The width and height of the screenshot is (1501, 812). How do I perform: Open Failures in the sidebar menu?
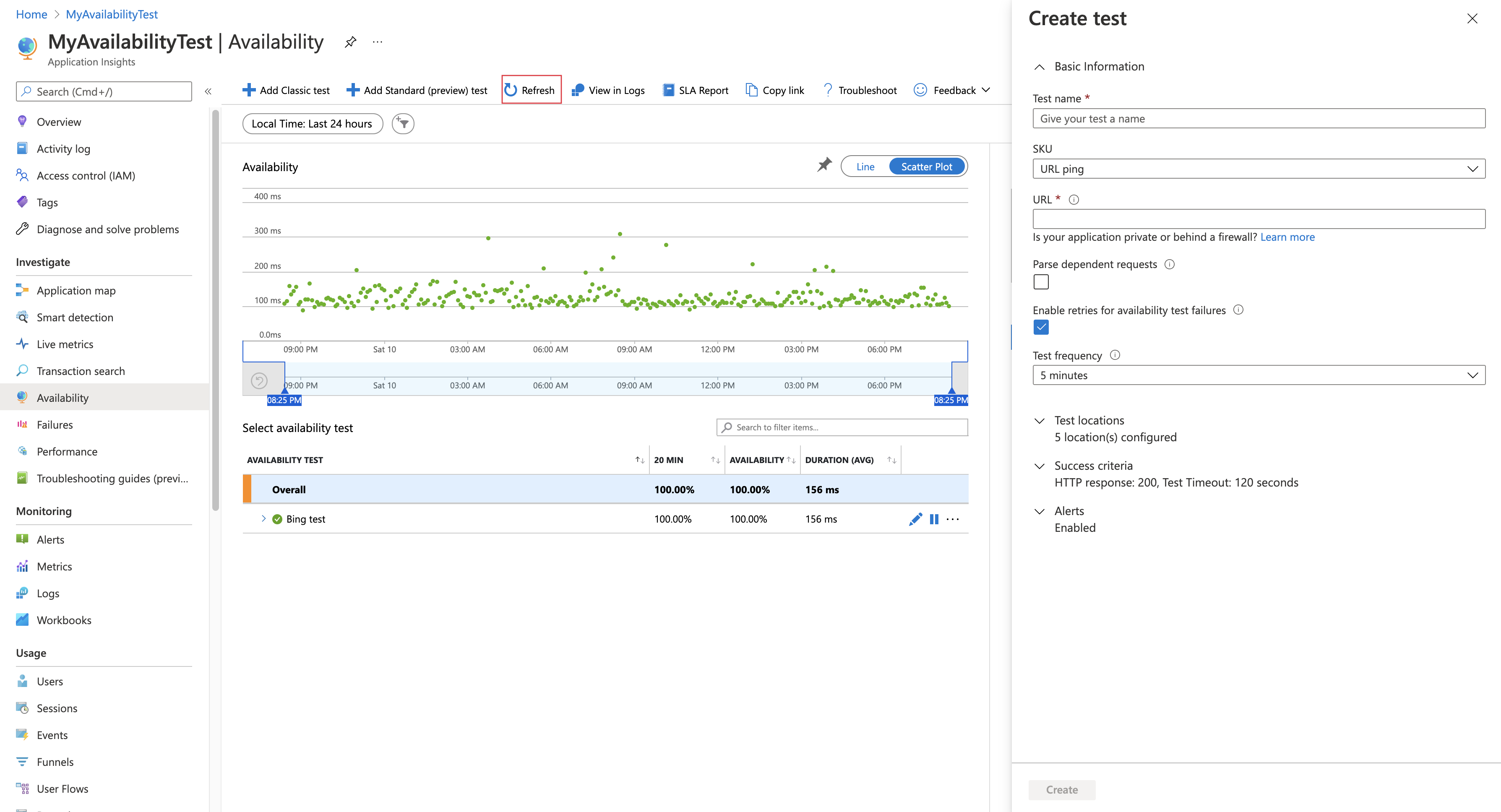(x=55, y=424)
